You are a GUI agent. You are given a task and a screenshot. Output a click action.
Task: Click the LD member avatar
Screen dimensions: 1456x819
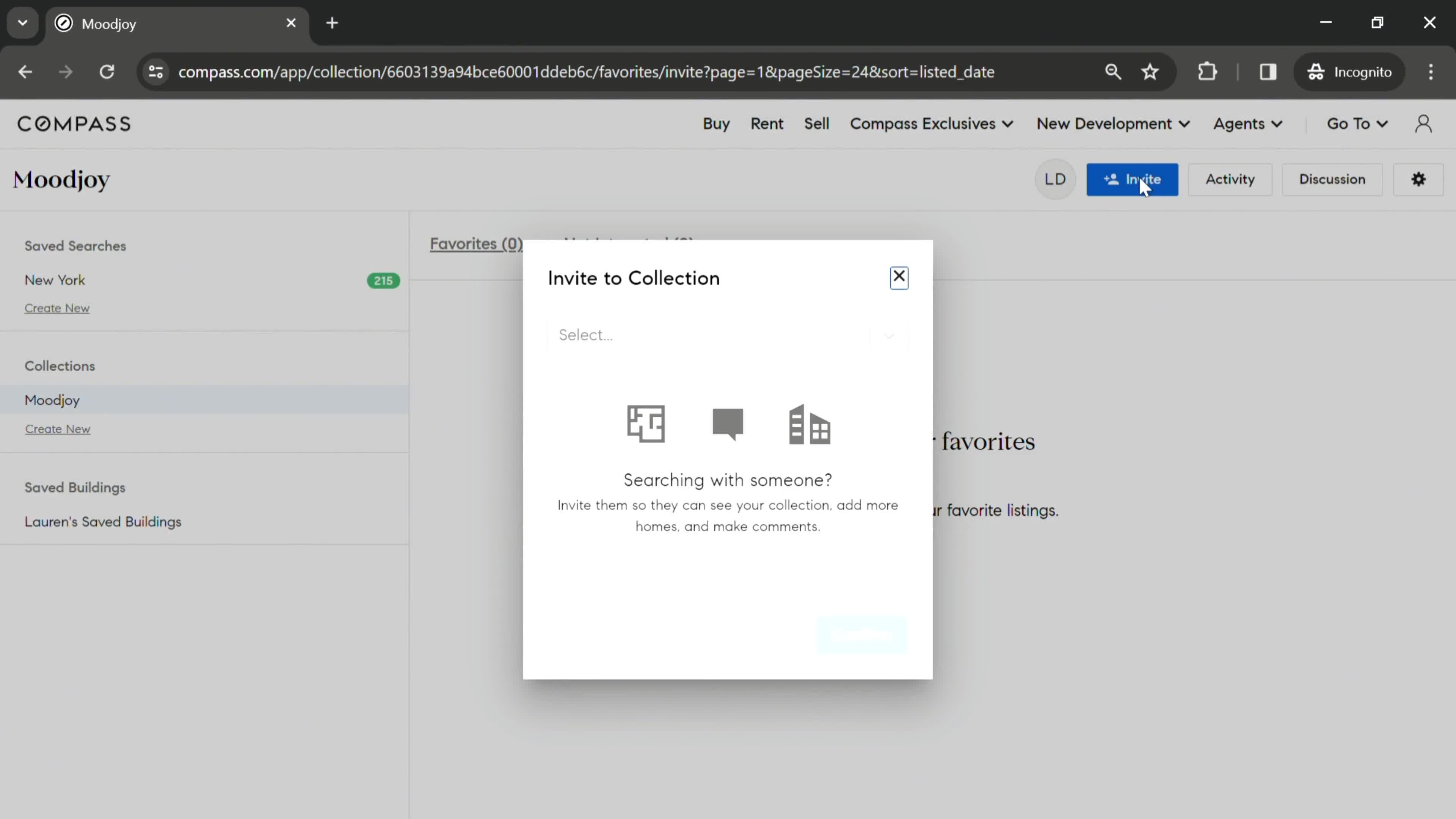click(x=1055, y=180)
